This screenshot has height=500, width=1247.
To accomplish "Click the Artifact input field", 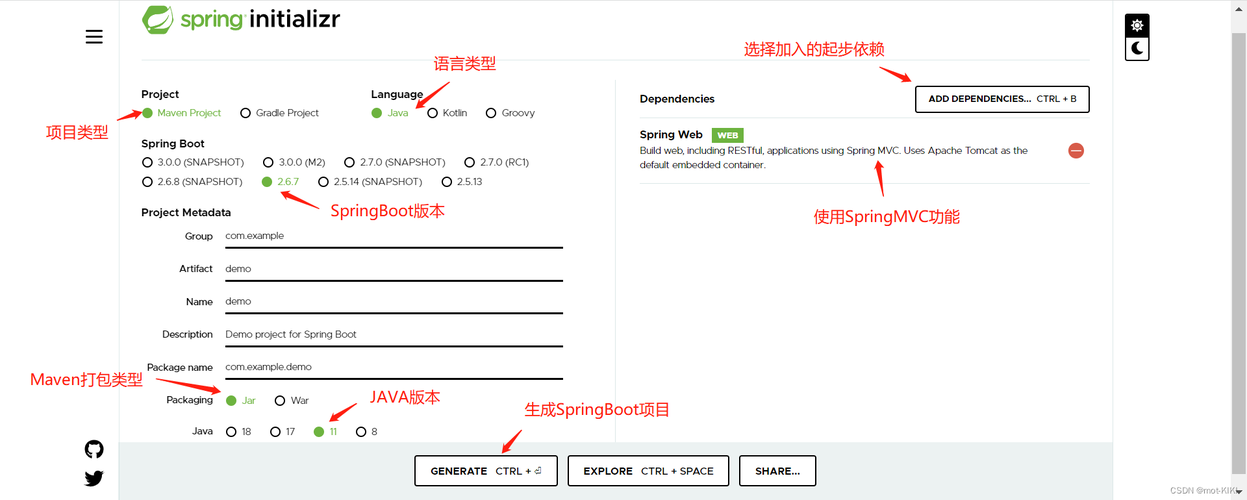I will (x=392, y=269).
